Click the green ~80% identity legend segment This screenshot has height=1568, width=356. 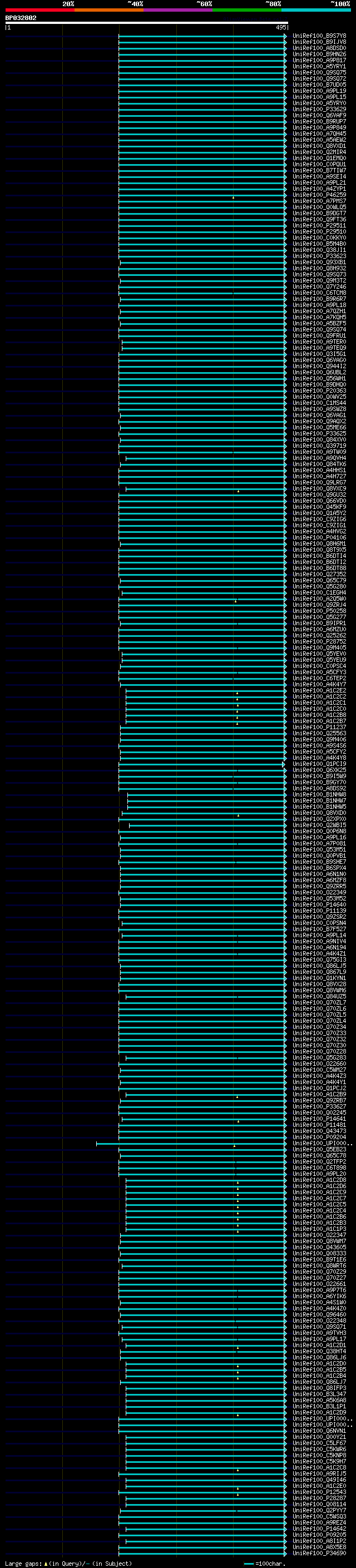click(x=247, y=10)
